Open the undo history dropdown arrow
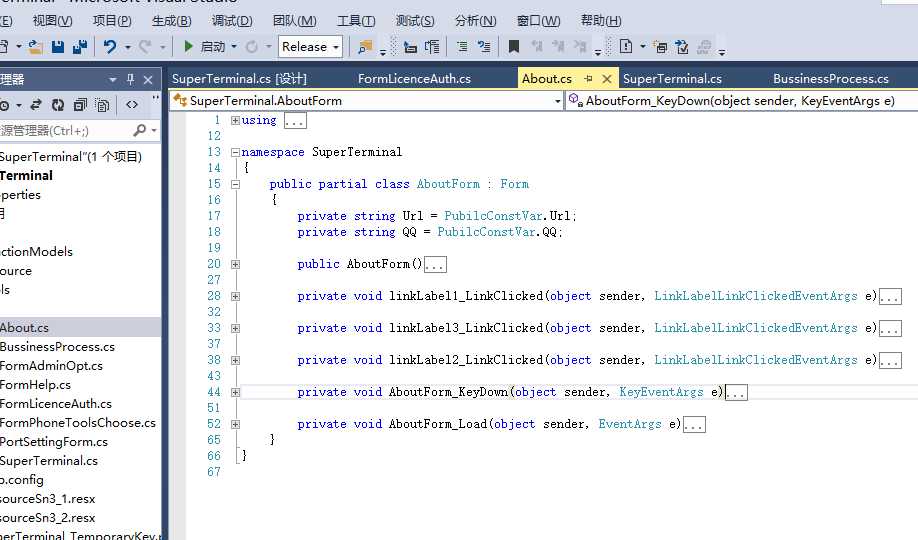918x540 pixels. point(128,46)
